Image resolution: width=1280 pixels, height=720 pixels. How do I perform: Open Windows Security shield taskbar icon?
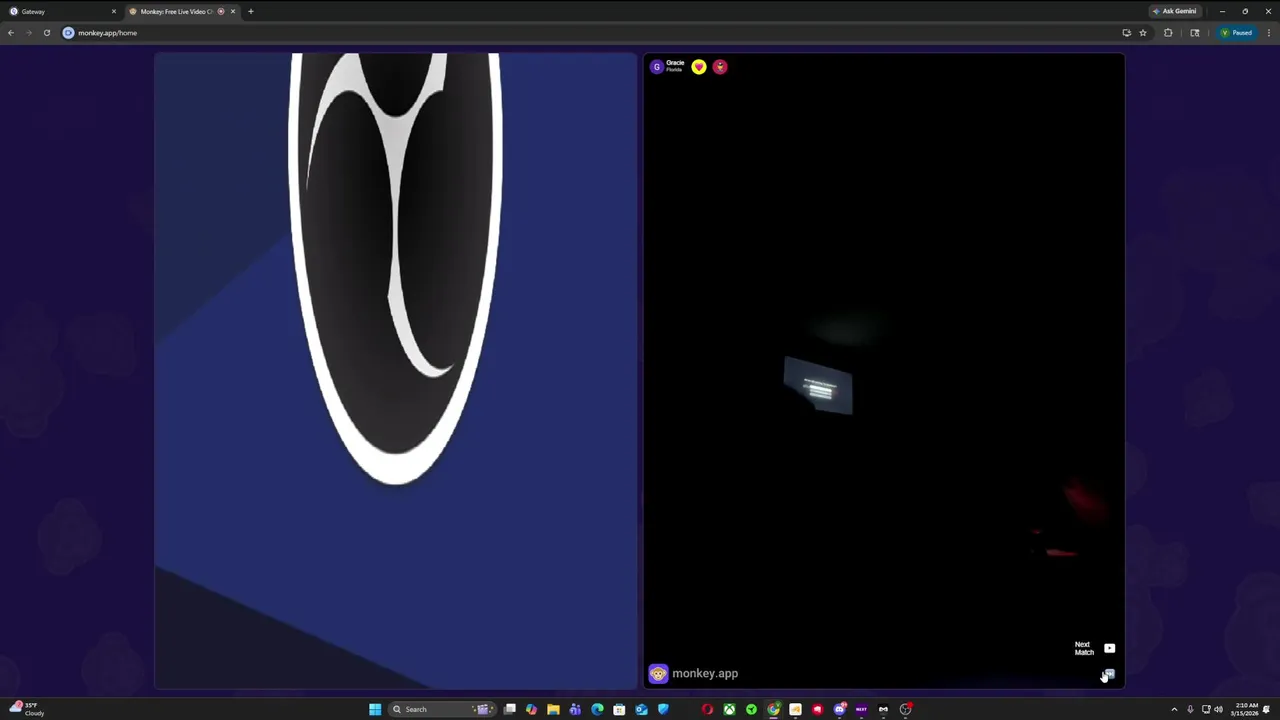tap(663, 709)
